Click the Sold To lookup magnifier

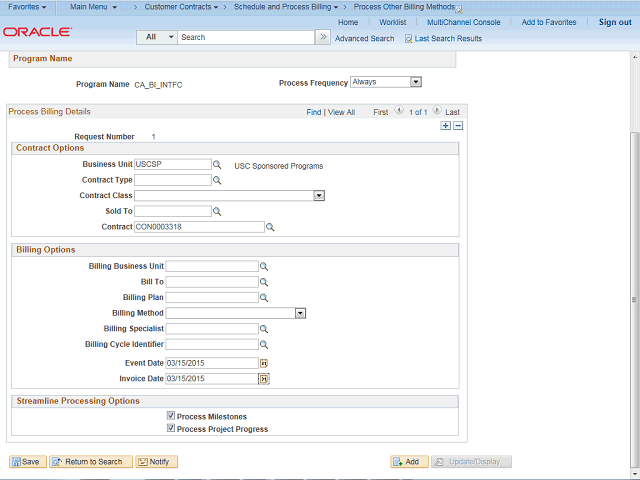pyautogui.click(x=217, y=212)
